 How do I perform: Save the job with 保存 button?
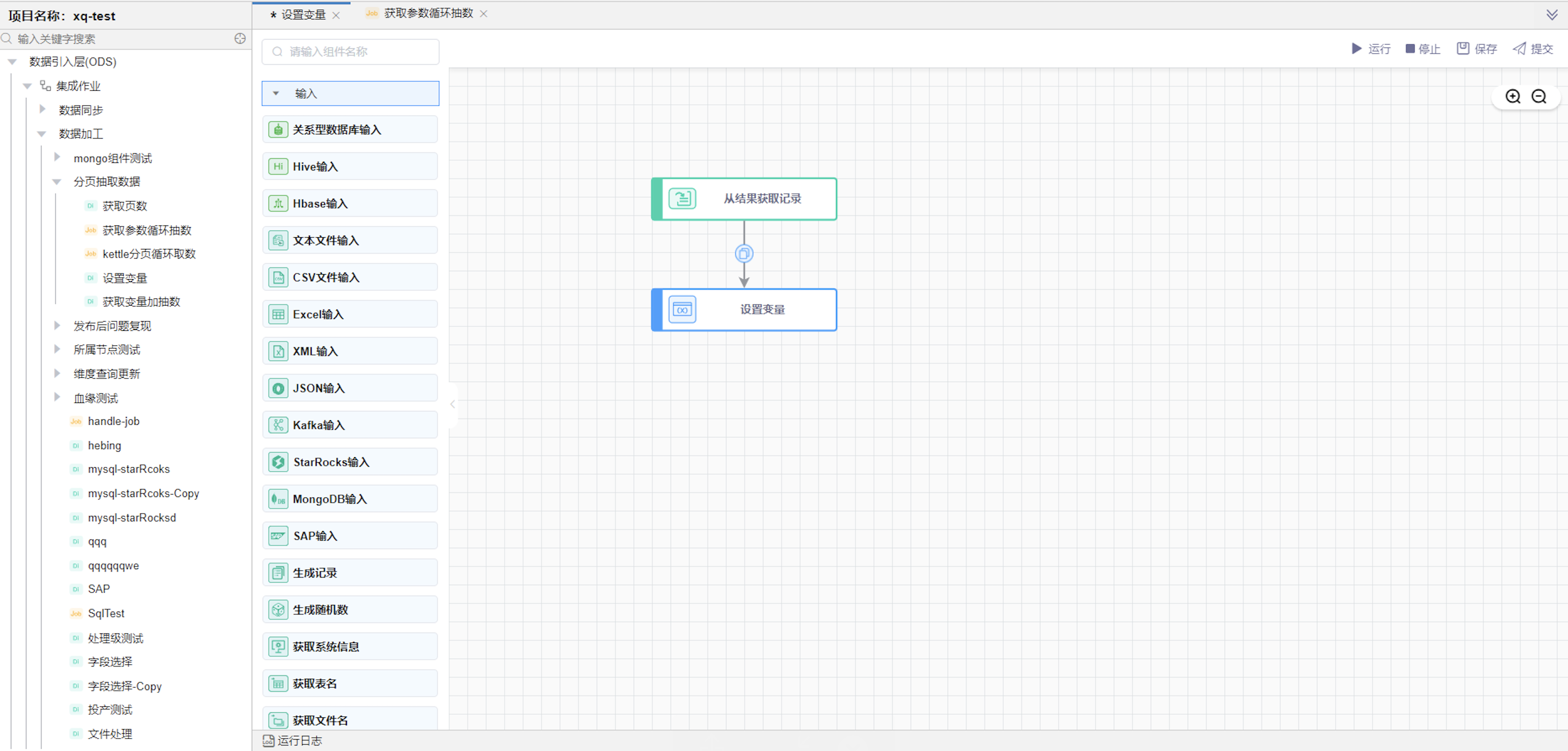pyautogui.click(x=1476, y=49)
